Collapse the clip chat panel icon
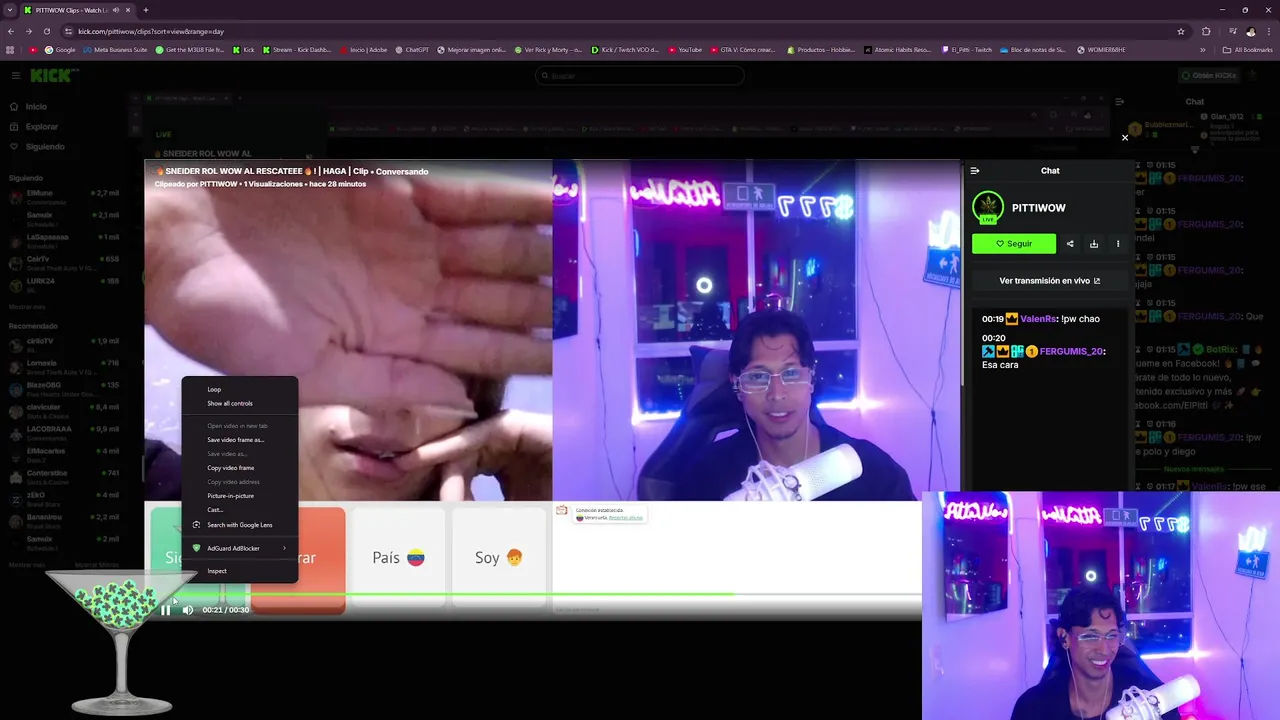The image size is (1280, 720). pyautogui.click(x=975, y=171)
